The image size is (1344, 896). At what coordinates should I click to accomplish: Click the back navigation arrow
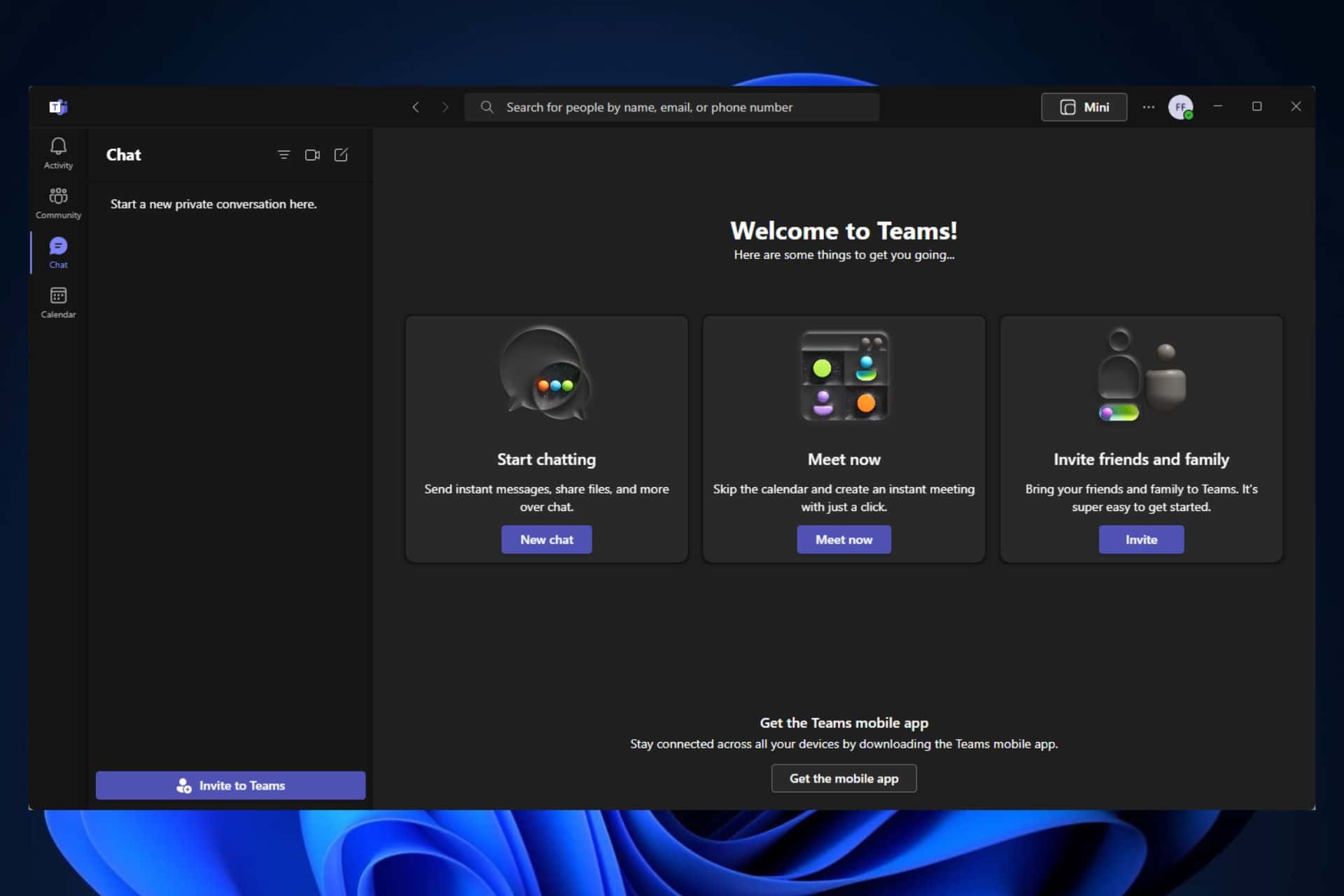[x=416, y=107]
